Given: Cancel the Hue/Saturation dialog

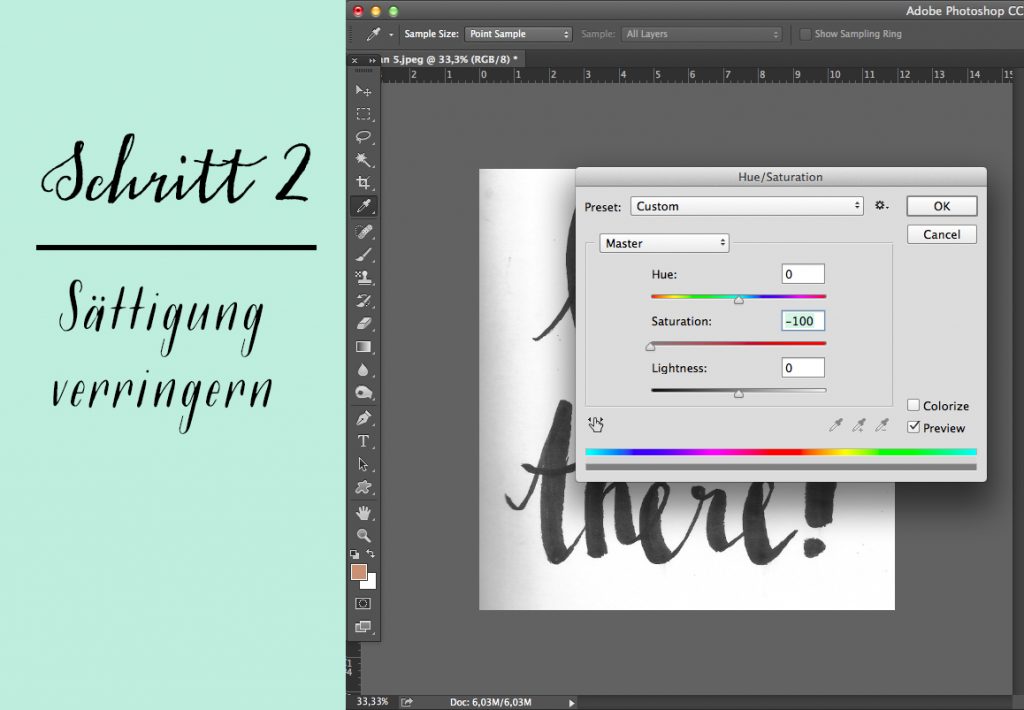Looking at the screenshot, I should tap(941, 234).
